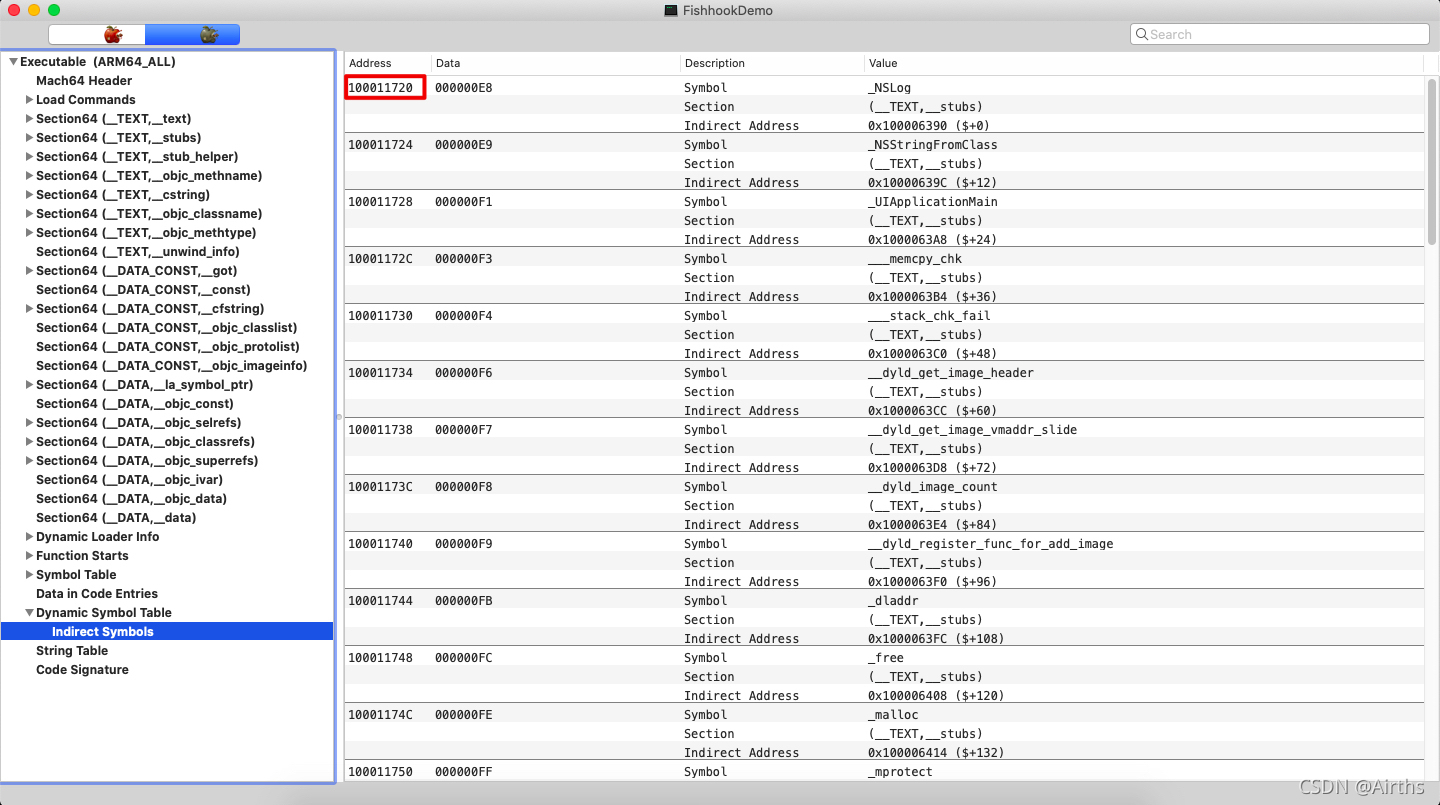Viewport: 1440px width, 805px height.
Task: Select the _free symbol value
Action: [x=885, y=658]
